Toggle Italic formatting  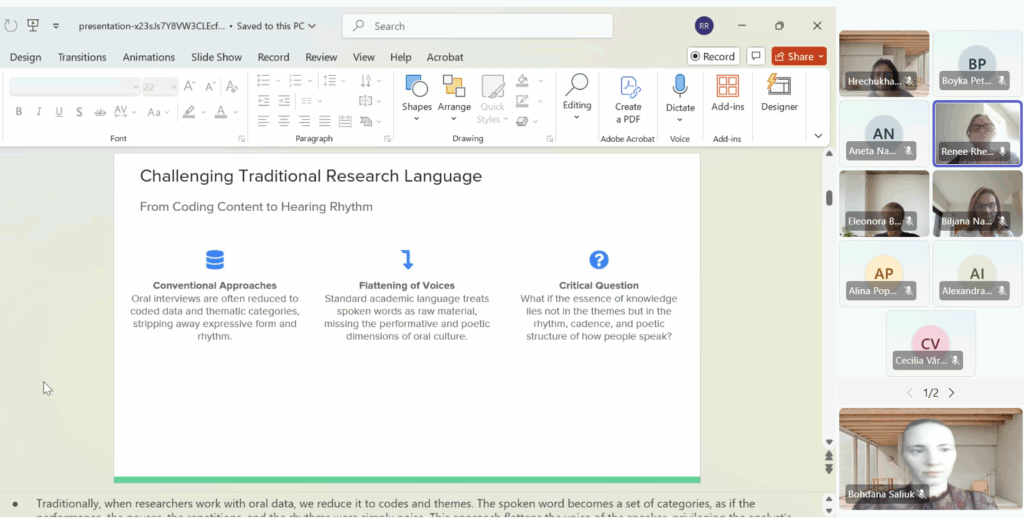tap(39, 112)
